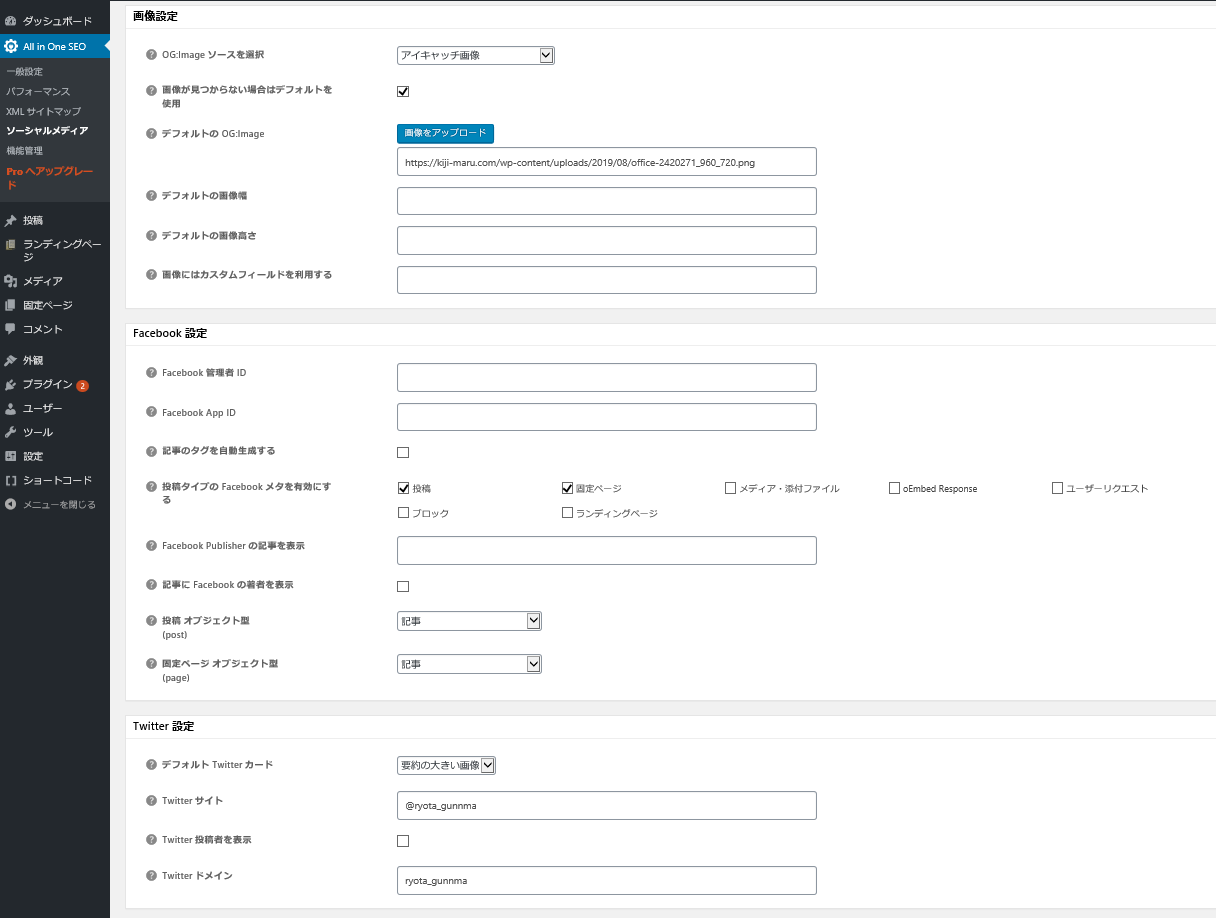Click the 設定 settings icon in sidebar

point(11,456)
